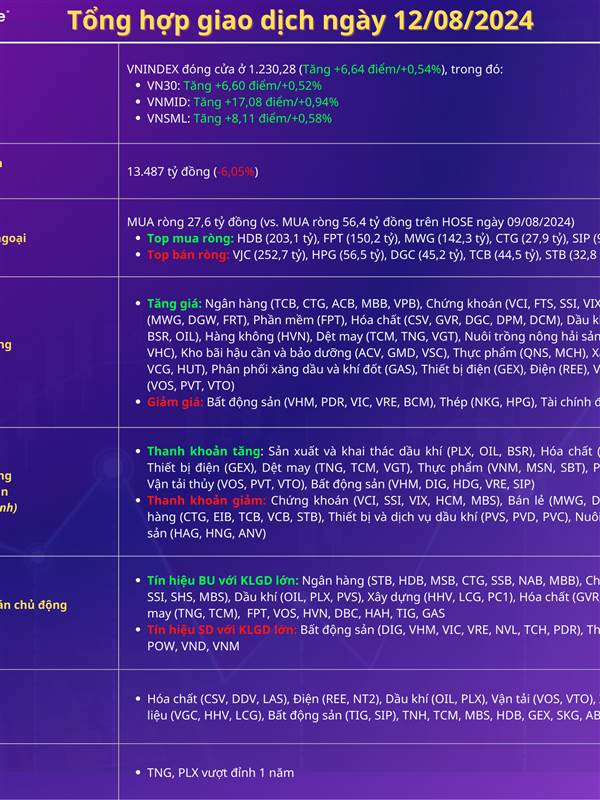Click the "VN30: Tăng +6,60 điểm/+0,52%" bullet

tap(234, 86)
